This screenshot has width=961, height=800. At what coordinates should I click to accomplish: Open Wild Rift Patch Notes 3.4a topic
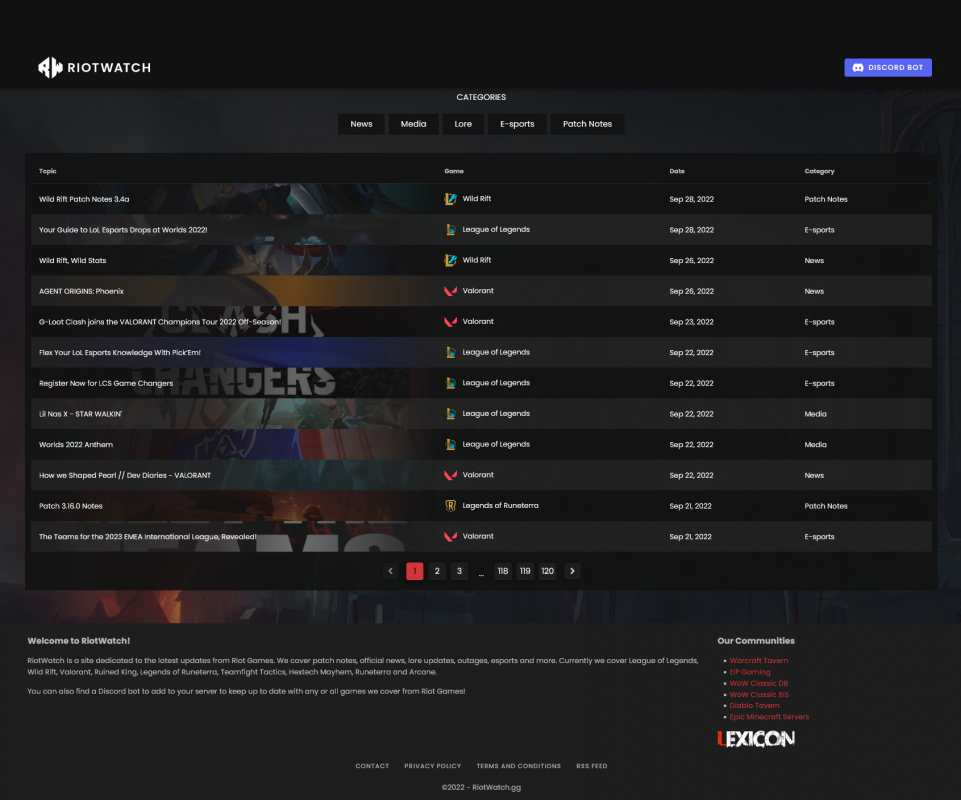coord(84,199)
